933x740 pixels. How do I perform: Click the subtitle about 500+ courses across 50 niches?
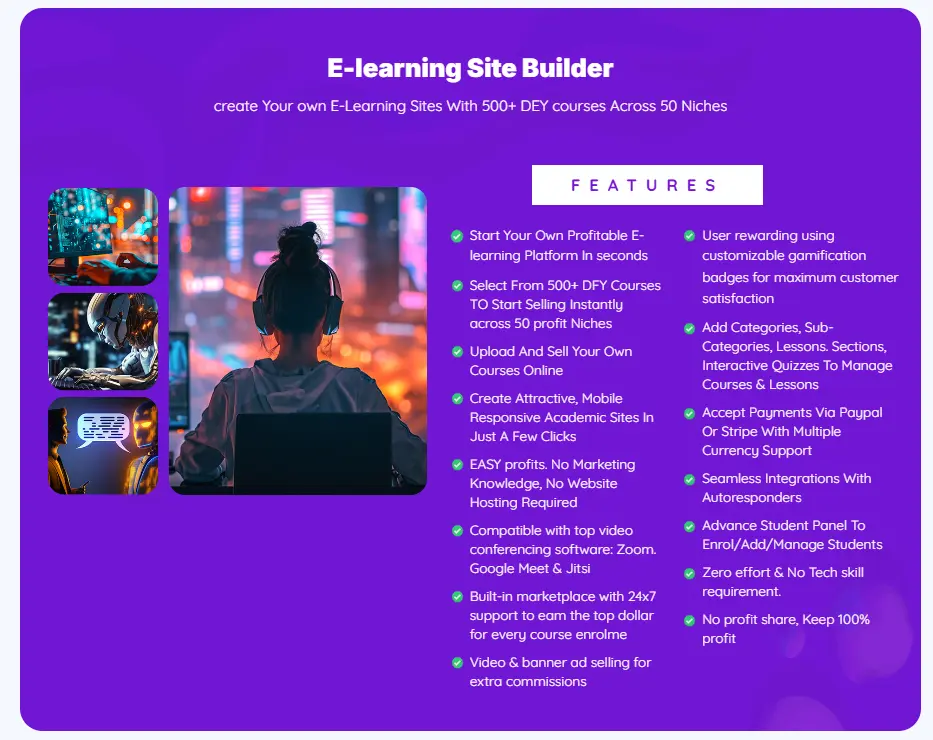pyautogui.click(x=470, y=106)
